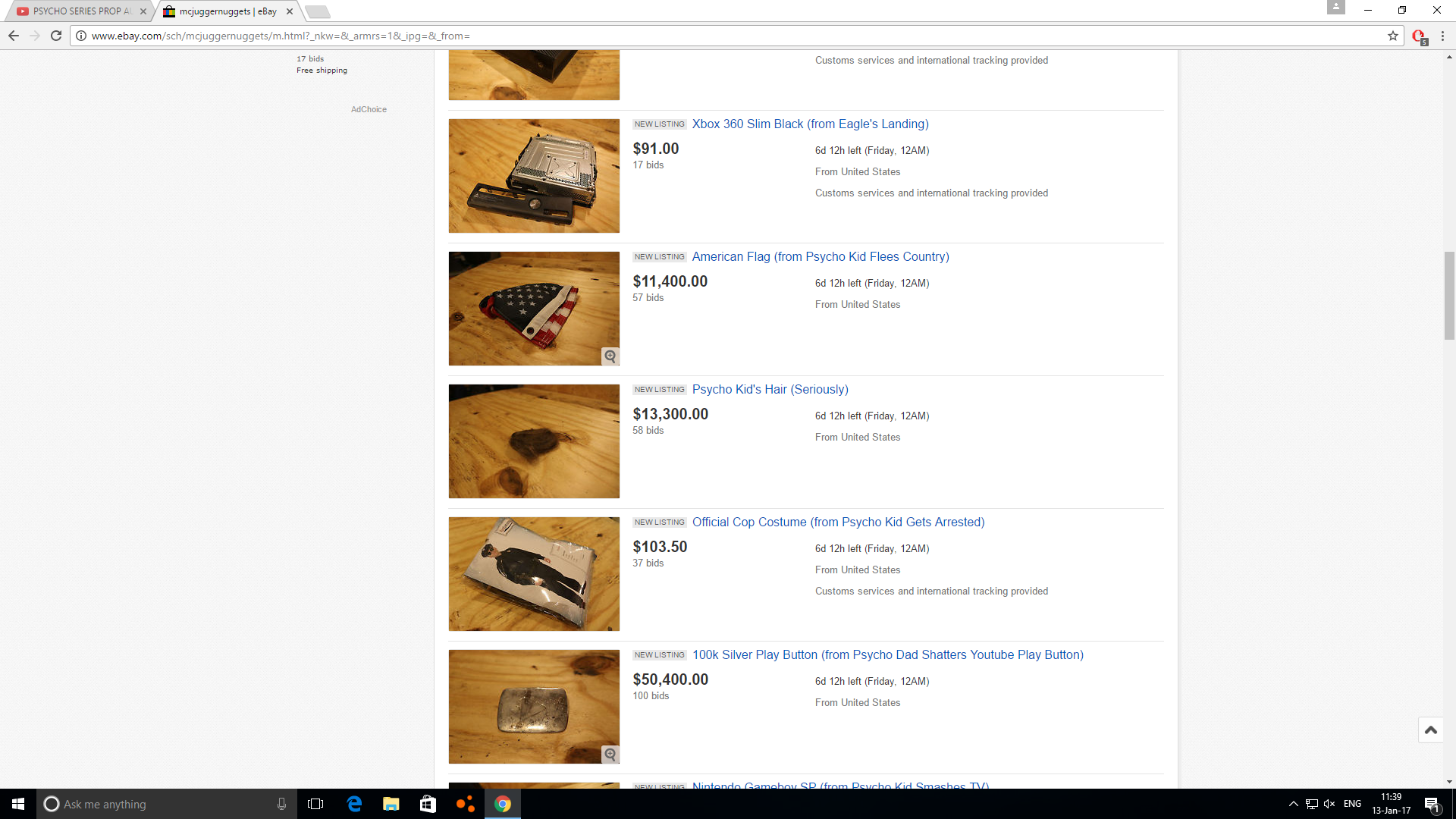
Task: Click the Chrome profile user icon
Action: [1336, 7]
